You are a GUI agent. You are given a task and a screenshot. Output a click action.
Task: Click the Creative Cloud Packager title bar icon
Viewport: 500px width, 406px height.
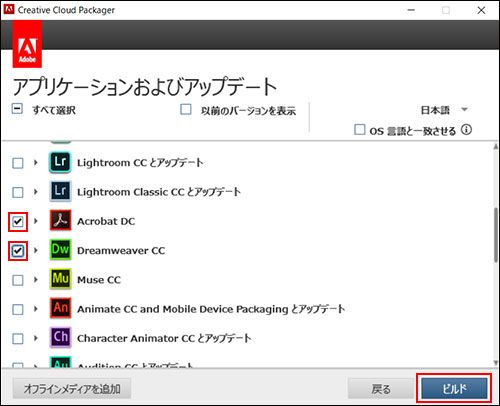9,9
